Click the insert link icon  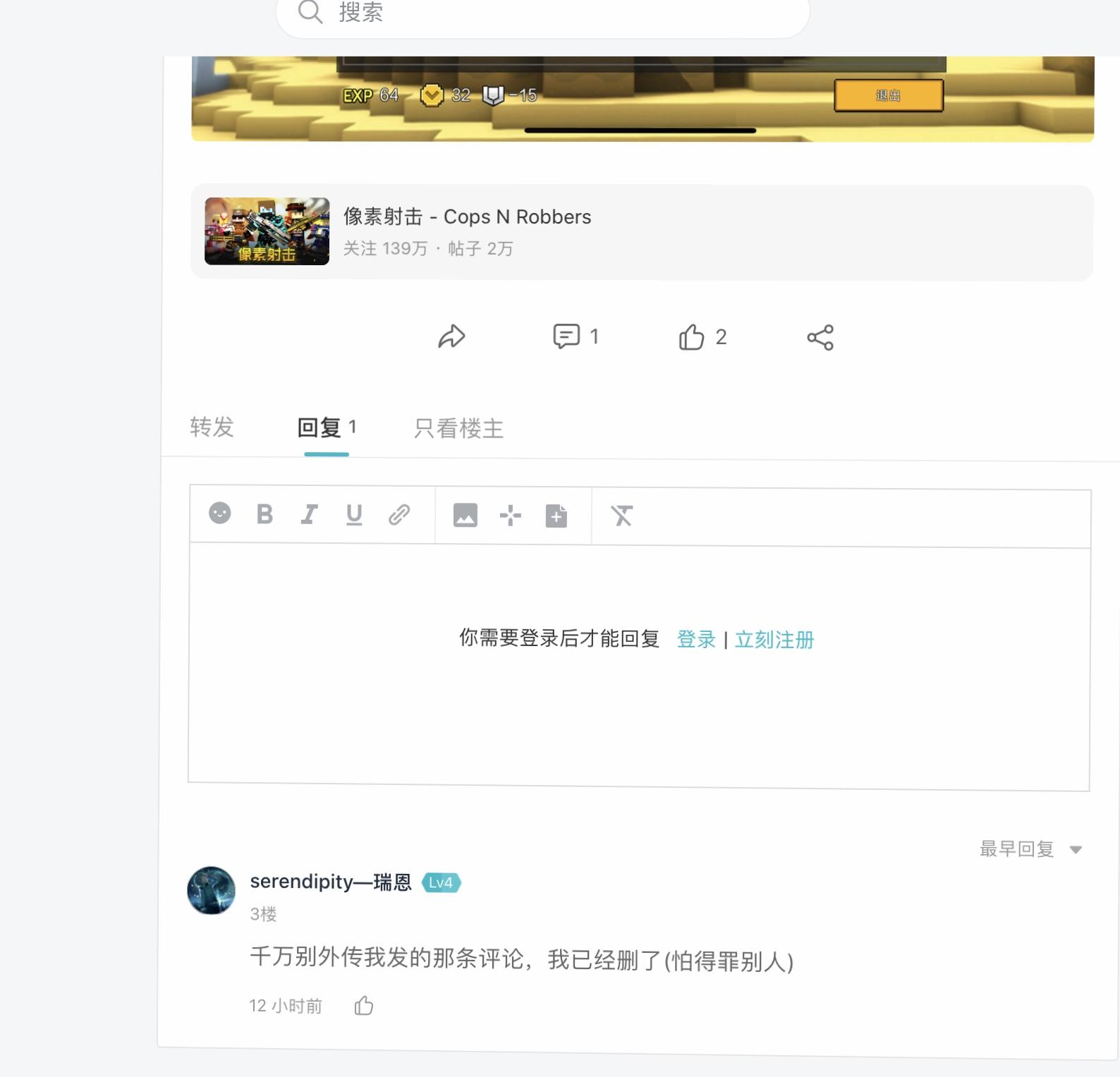(399, 515)
